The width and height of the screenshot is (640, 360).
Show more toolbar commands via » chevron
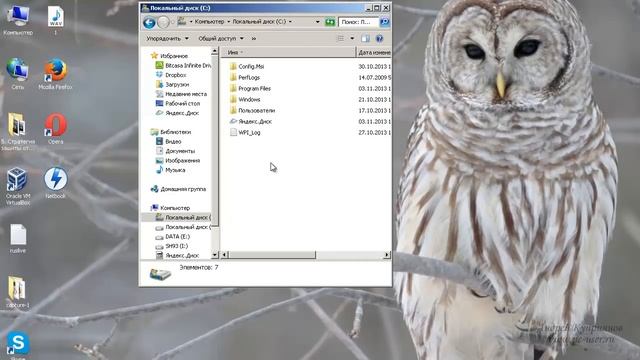pyautogui.click(x=253, y=38)
